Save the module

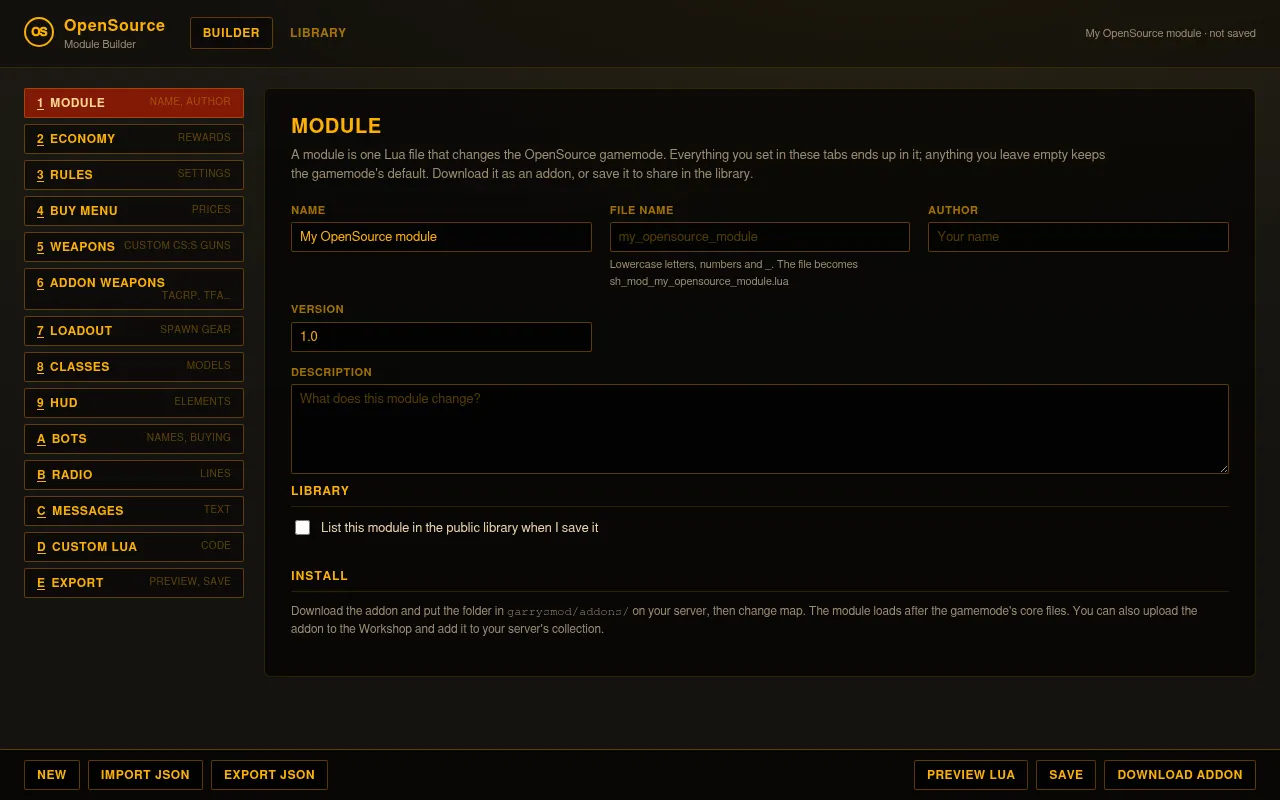1066,775
